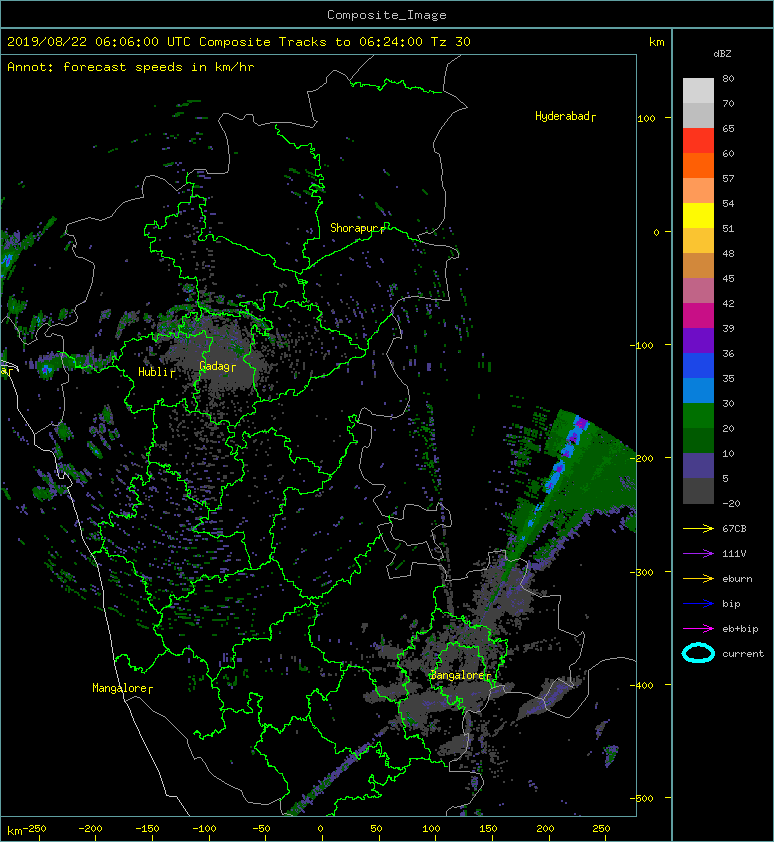Choose the purple swatch between 39 and 36
This screenshot has width=774, height=842.
point(698,340)
